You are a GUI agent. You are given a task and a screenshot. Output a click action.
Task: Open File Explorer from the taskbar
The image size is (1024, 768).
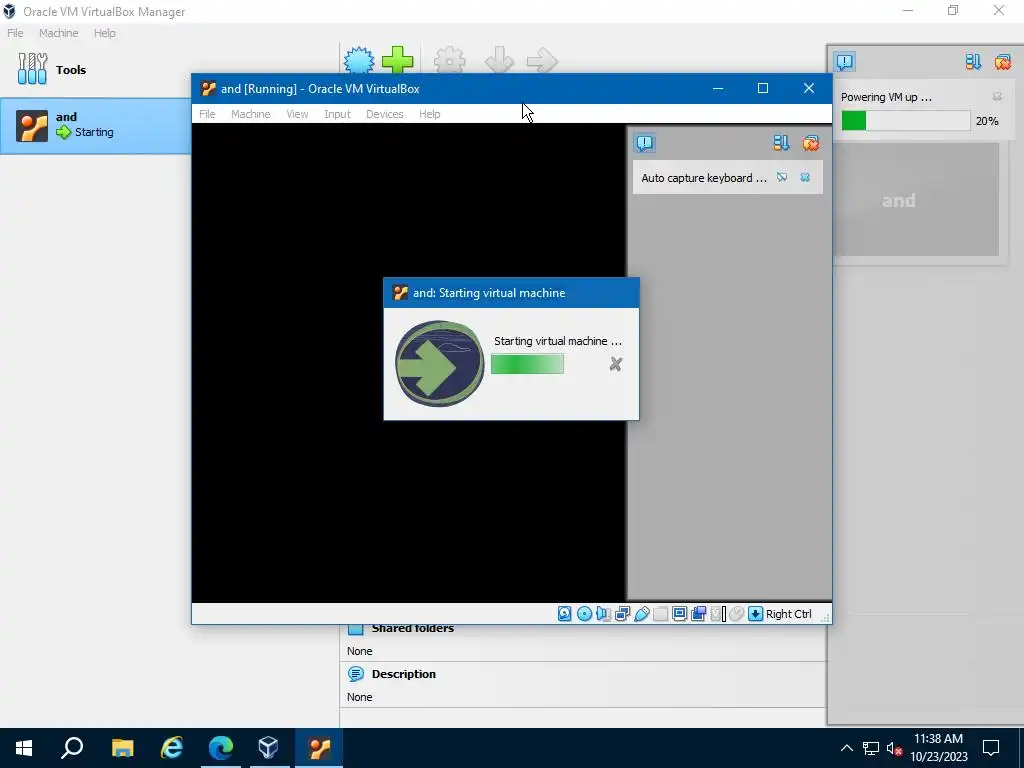[122, 748]
